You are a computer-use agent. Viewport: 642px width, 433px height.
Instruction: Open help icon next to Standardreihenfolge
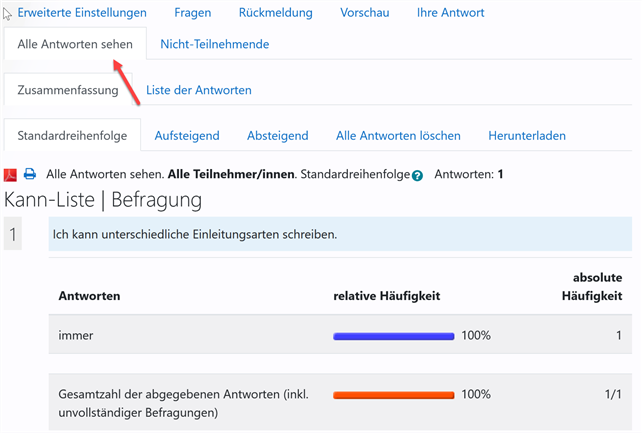(x=417, y=175)
